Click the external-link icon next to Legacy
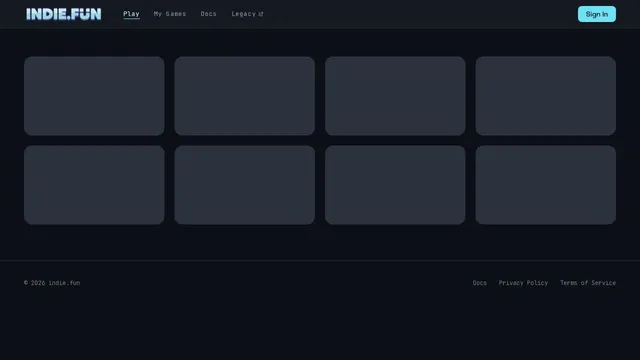 [261, 14]
